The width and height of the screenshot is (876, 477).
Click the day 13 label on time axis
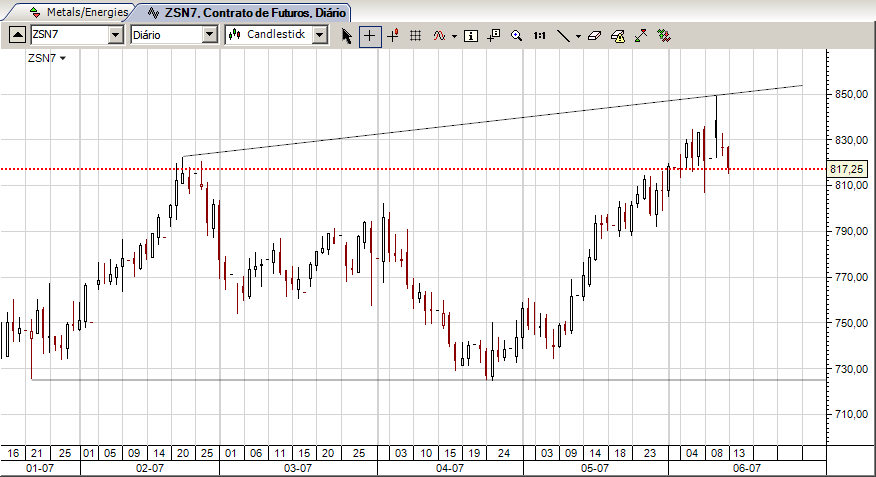coord(739,453)
